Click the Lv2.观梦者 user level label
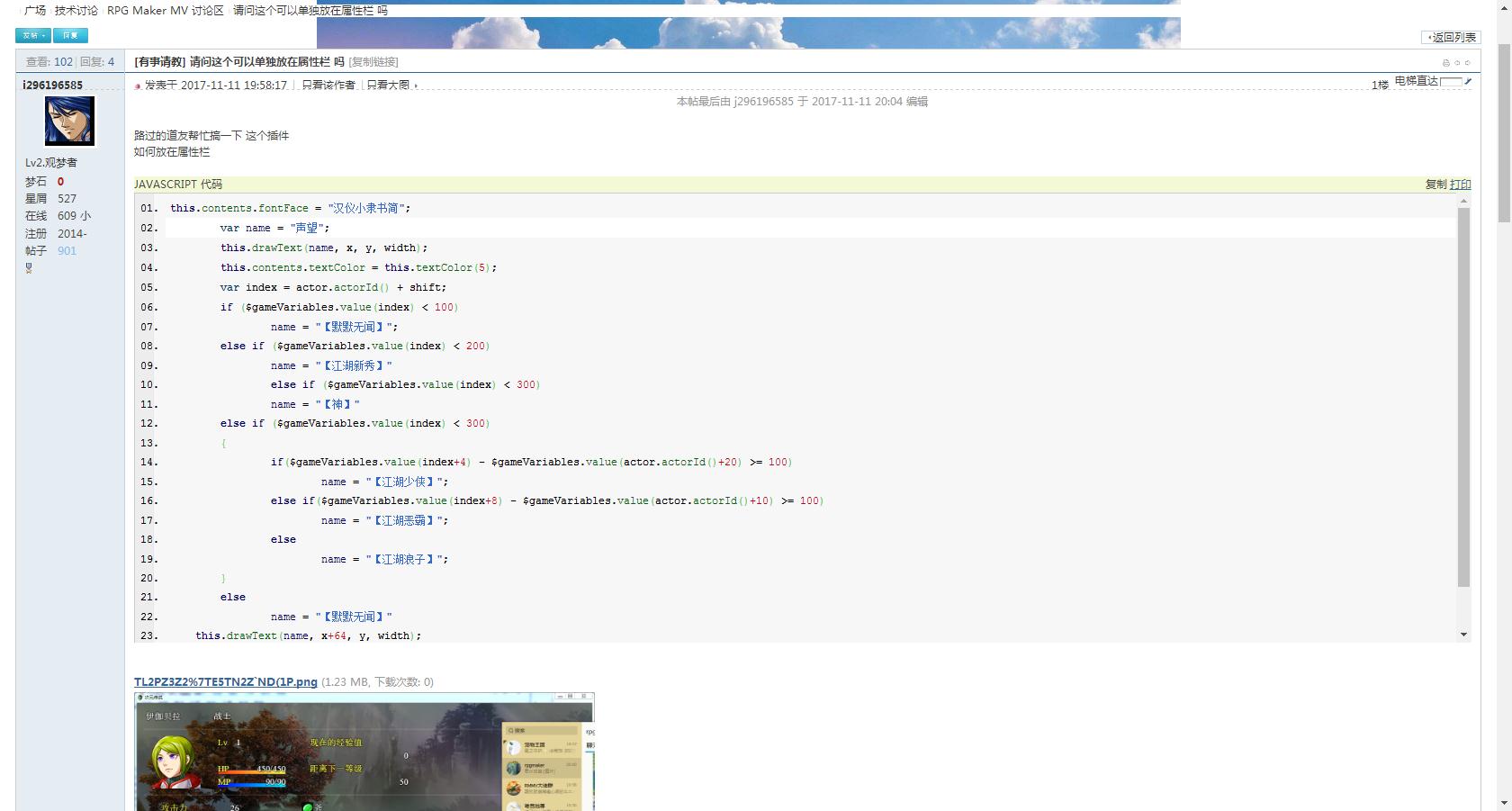 (x=51, y=163)
